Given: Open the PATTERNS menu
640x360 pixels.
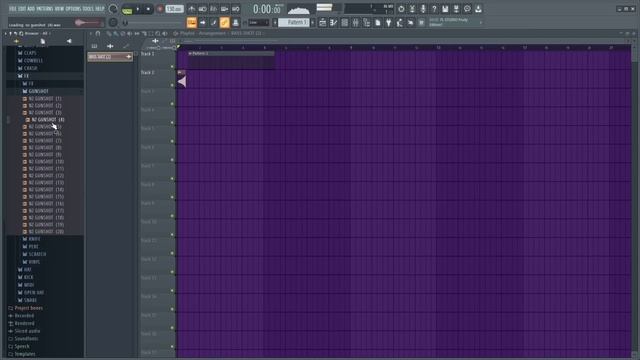Looking at the screenshot, I should 44,9.
